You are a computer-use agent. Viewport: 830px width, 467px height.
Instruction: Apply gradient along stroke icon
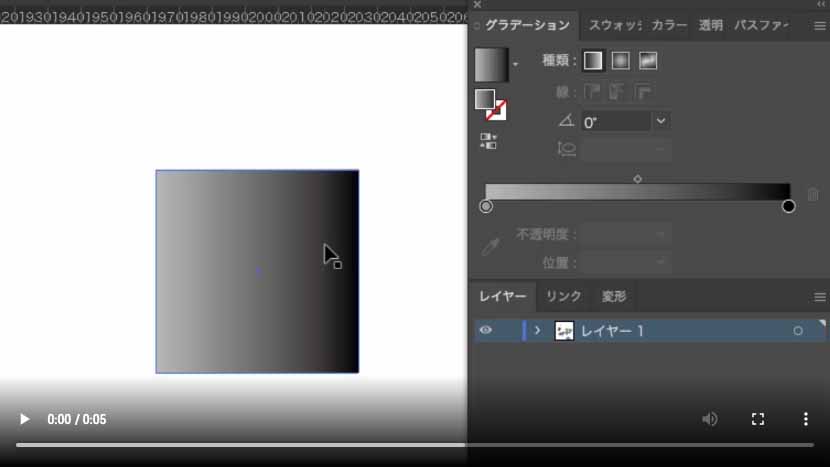click(x=617, y=92)
